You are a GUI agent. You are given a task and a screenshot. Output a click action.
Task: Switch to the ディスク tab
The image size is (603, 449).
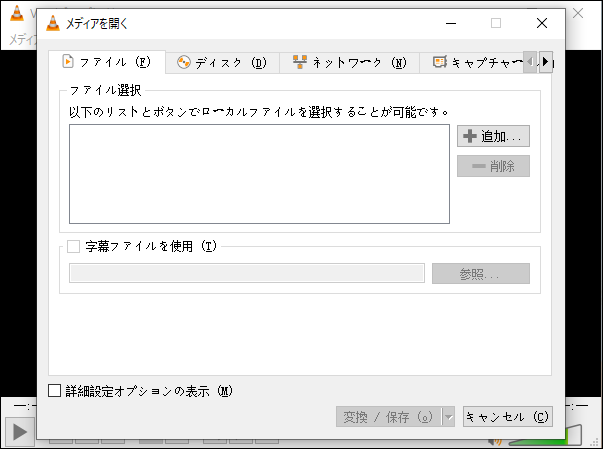[x=221, y=62]
